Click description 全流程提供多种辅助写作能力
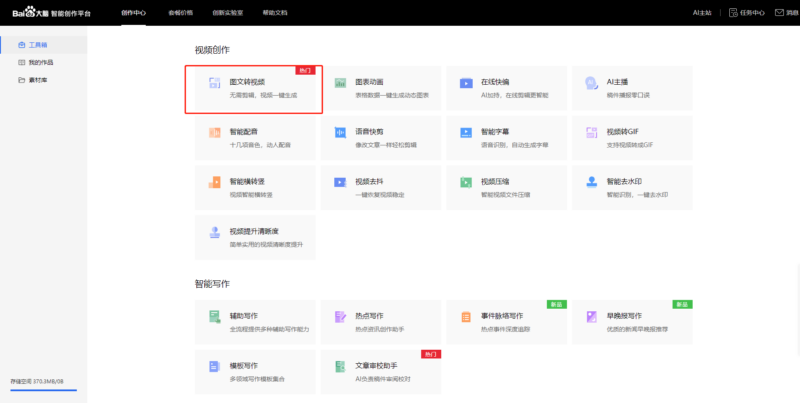The height and width of the screenshot is (403, 800). (x=269, y=329)
